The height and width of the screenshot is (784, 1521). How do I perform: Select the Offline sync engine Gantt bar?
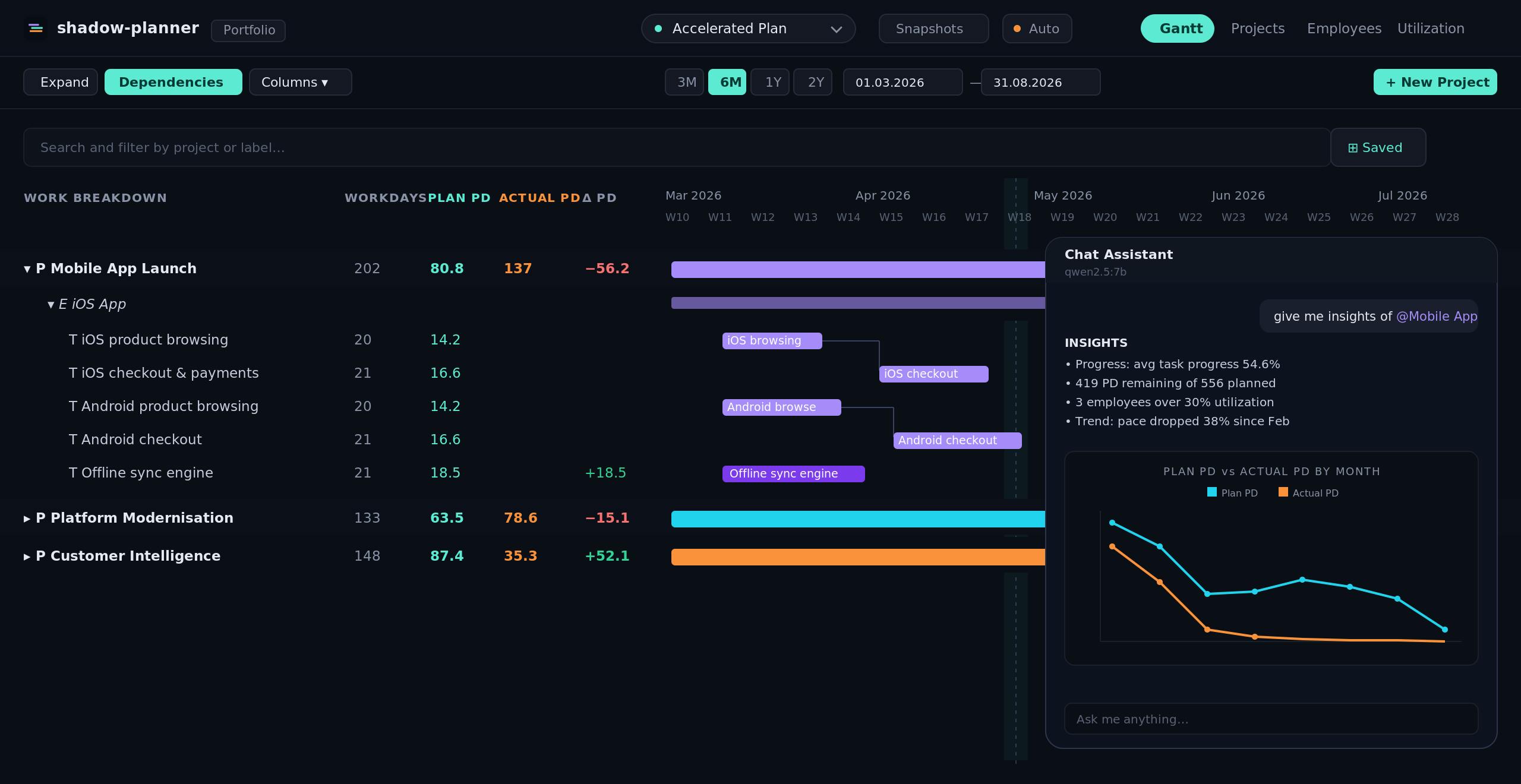[x=794, y=474]
